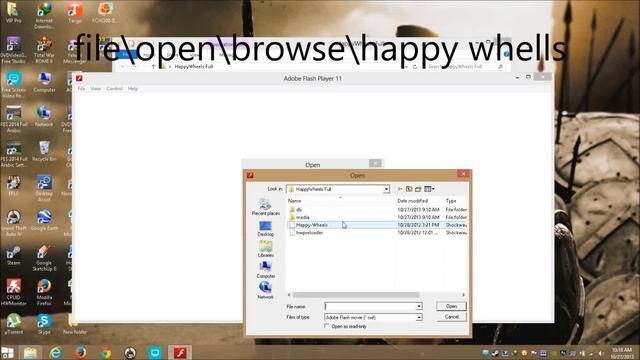The image size is (640, 360).
Task: Open Network desktop icon
Action: tap(44, 116)
